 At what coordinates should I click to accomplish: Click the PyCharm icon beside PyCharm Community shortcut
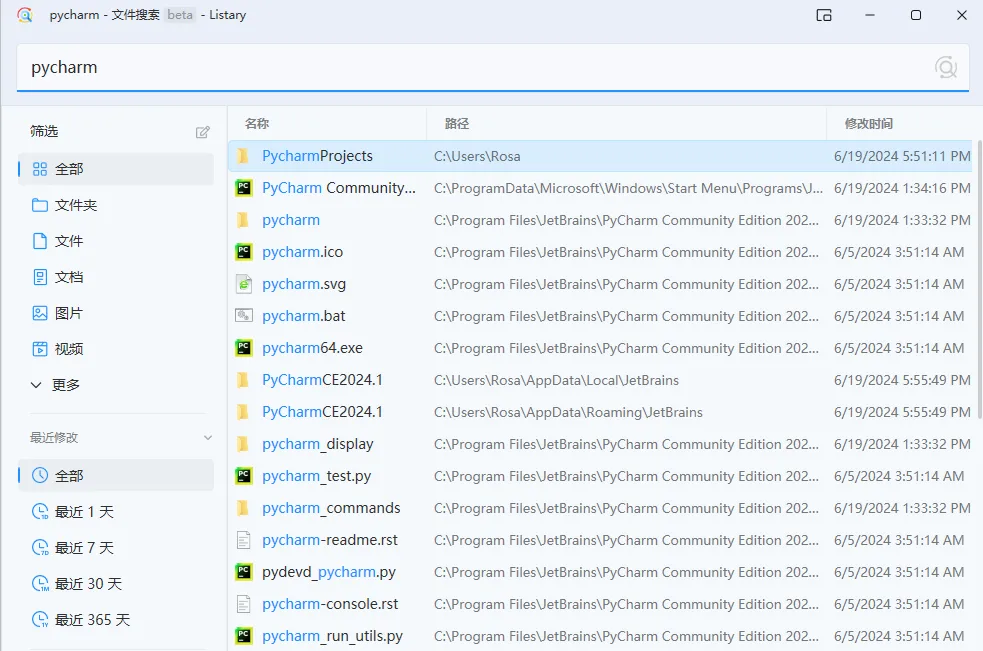coord(243,188)
